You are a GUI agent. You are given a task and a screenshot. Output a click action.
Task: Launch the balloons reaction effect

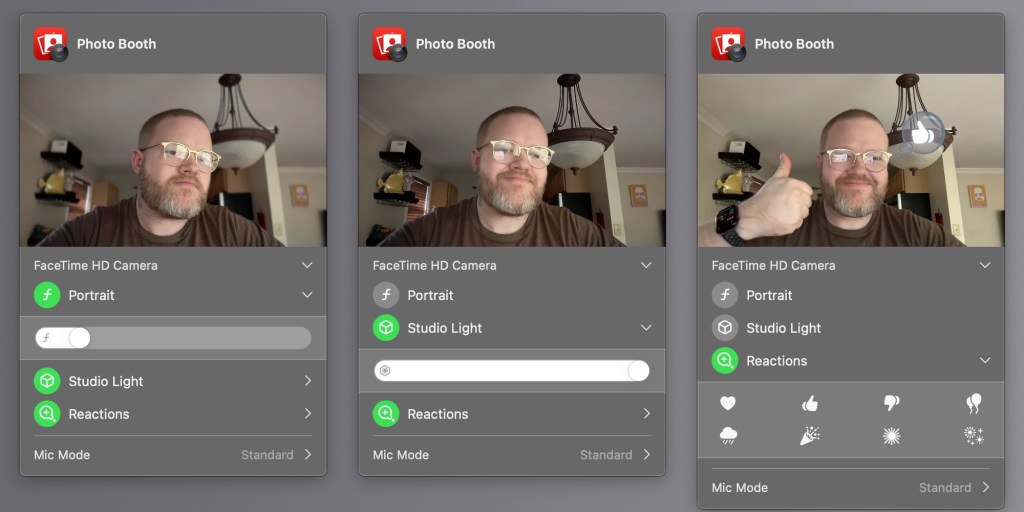[973, 403]
